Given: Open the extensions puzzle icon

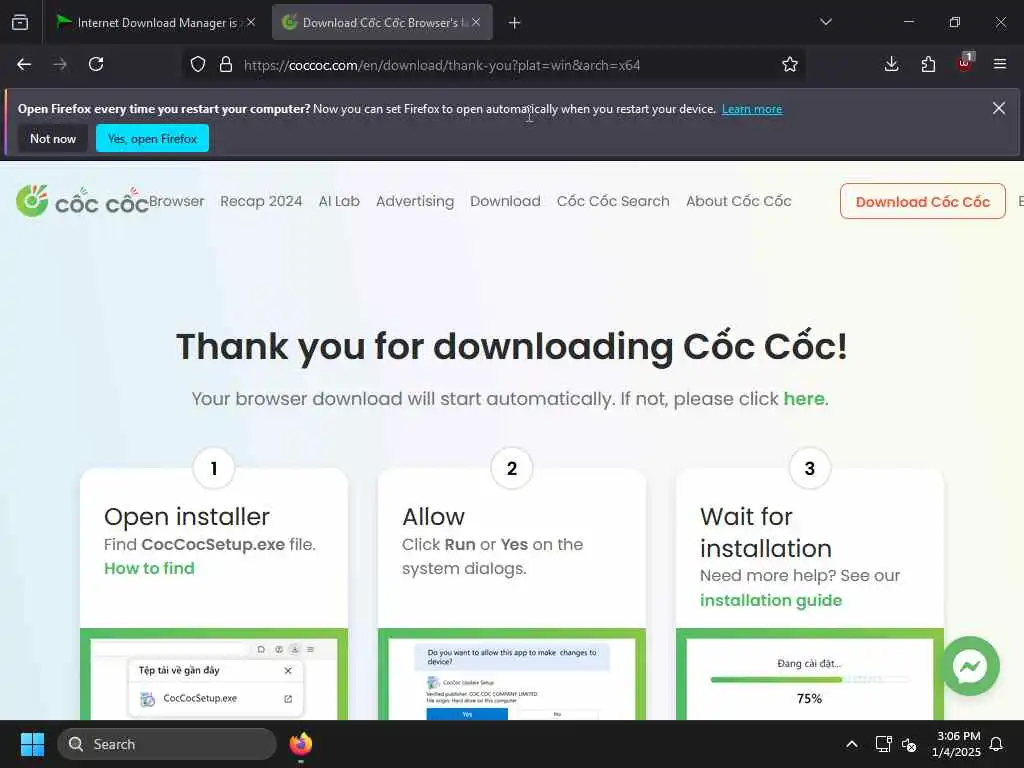Looking at the screenshot, I should click(x=928, y=64).
